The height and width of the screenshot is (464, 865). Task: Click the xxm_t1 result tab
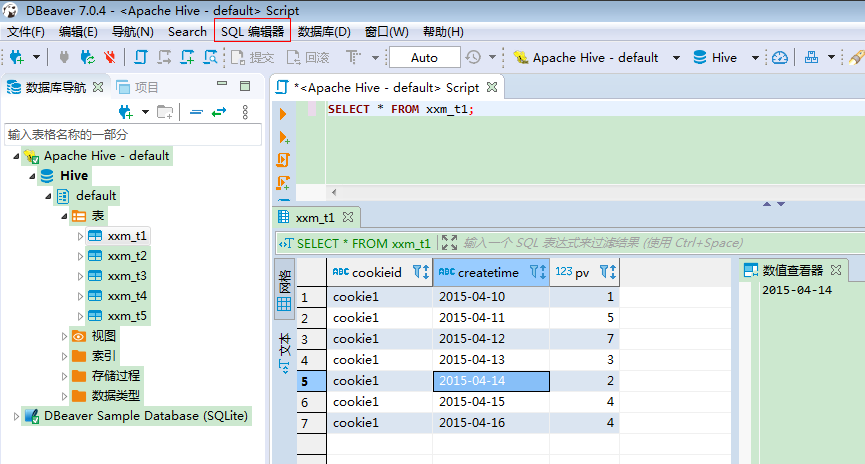pyautogui.click(x=315, y=218)
